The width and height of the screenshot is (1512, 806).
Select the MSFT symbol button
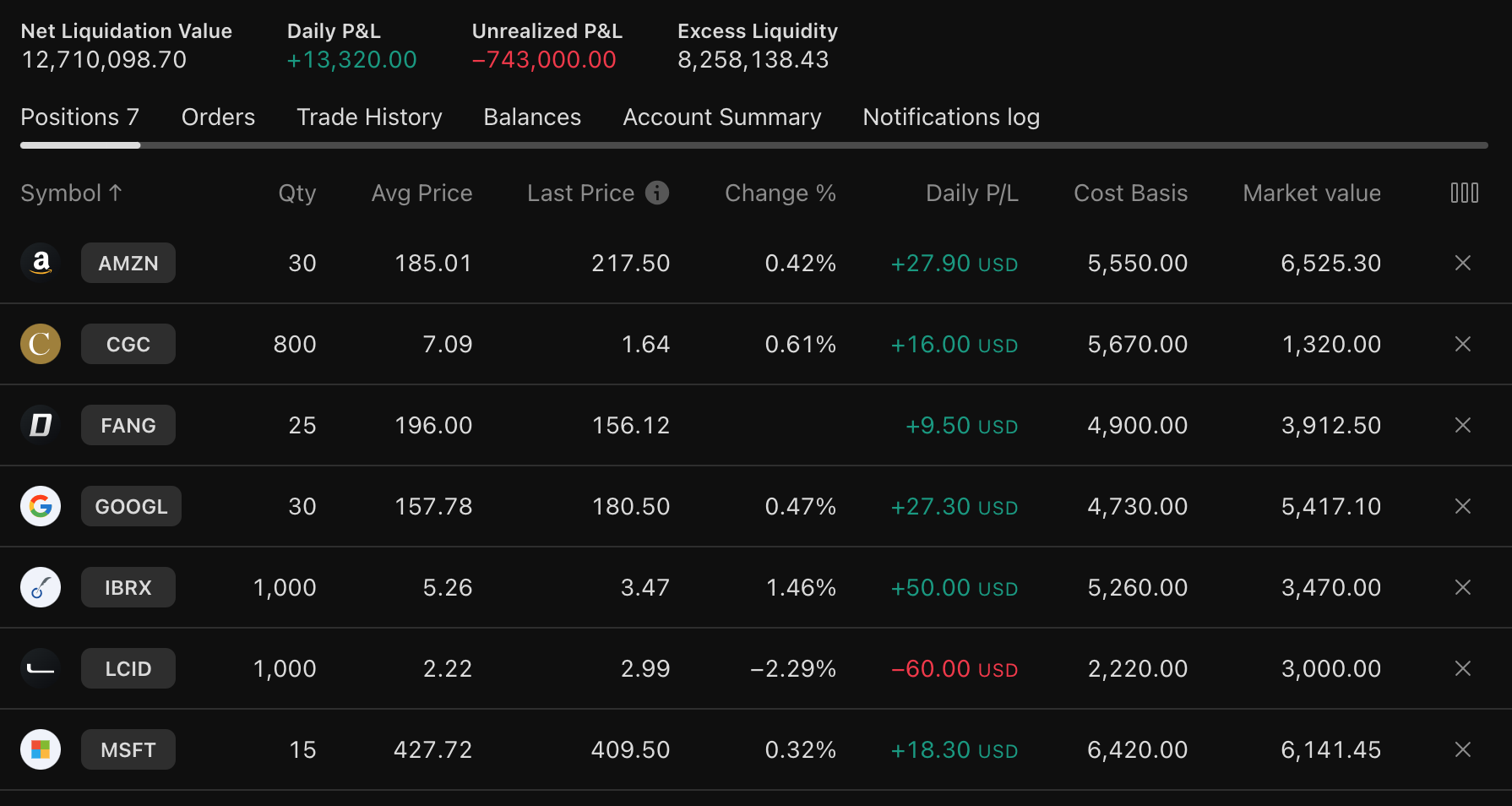128,749
